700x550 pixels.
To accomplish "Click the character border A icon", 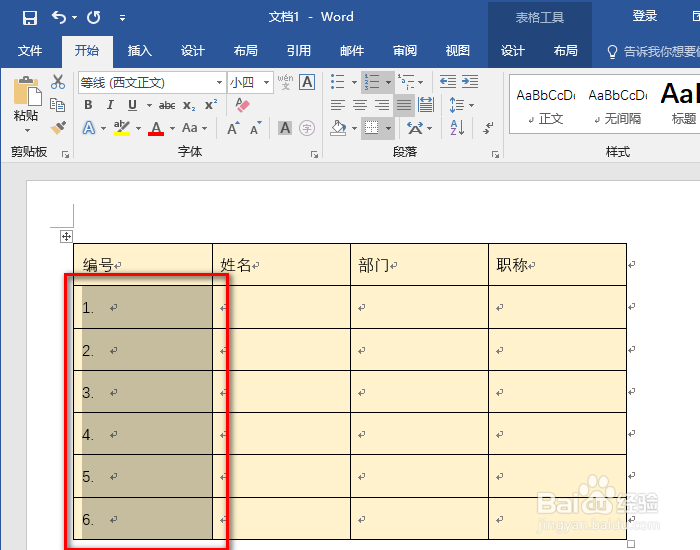I will [307, 82].
